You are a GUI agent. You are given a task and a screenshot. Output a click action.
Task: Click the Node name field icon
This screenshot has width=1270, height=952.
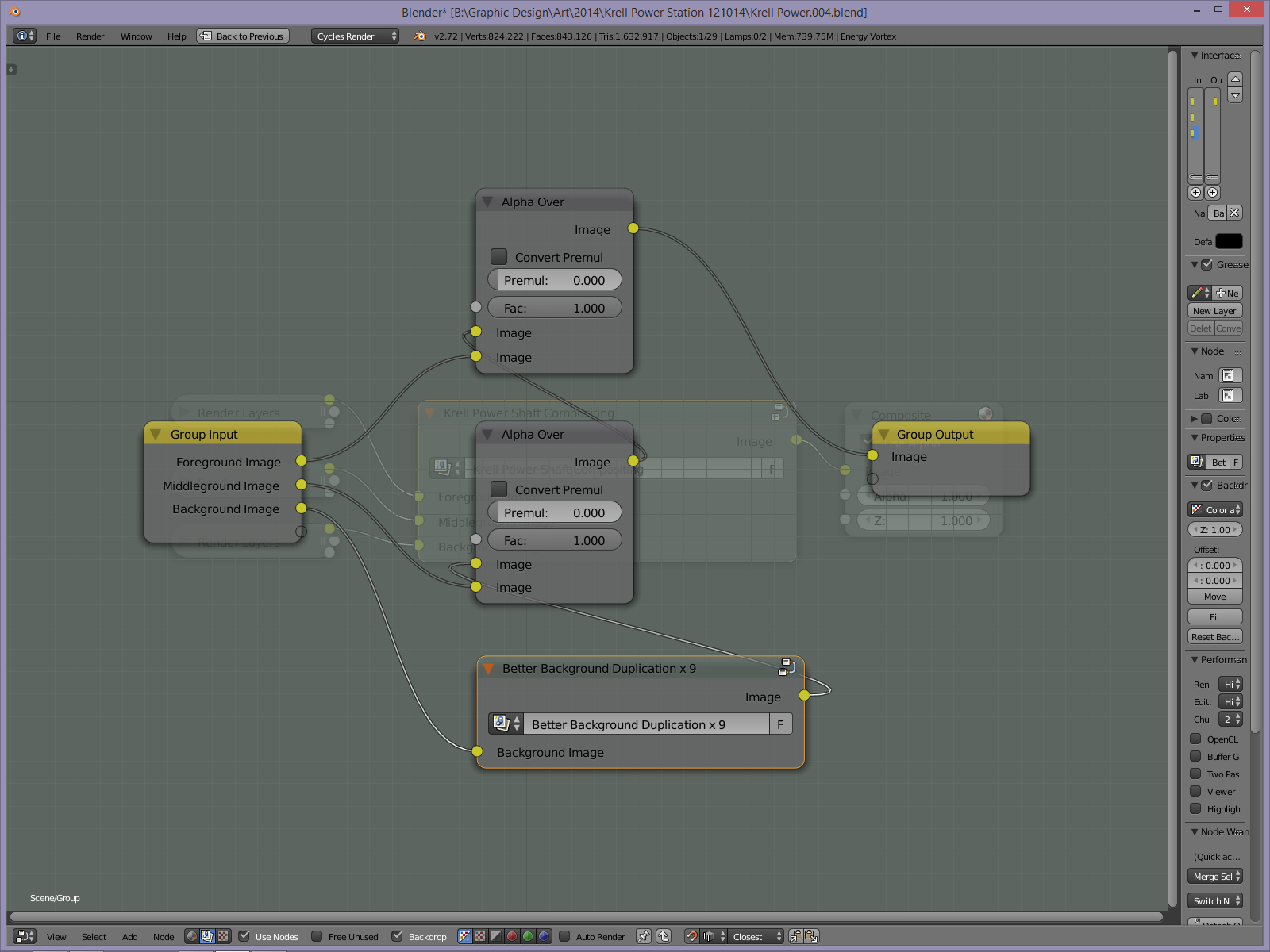tap(1227, 375)
